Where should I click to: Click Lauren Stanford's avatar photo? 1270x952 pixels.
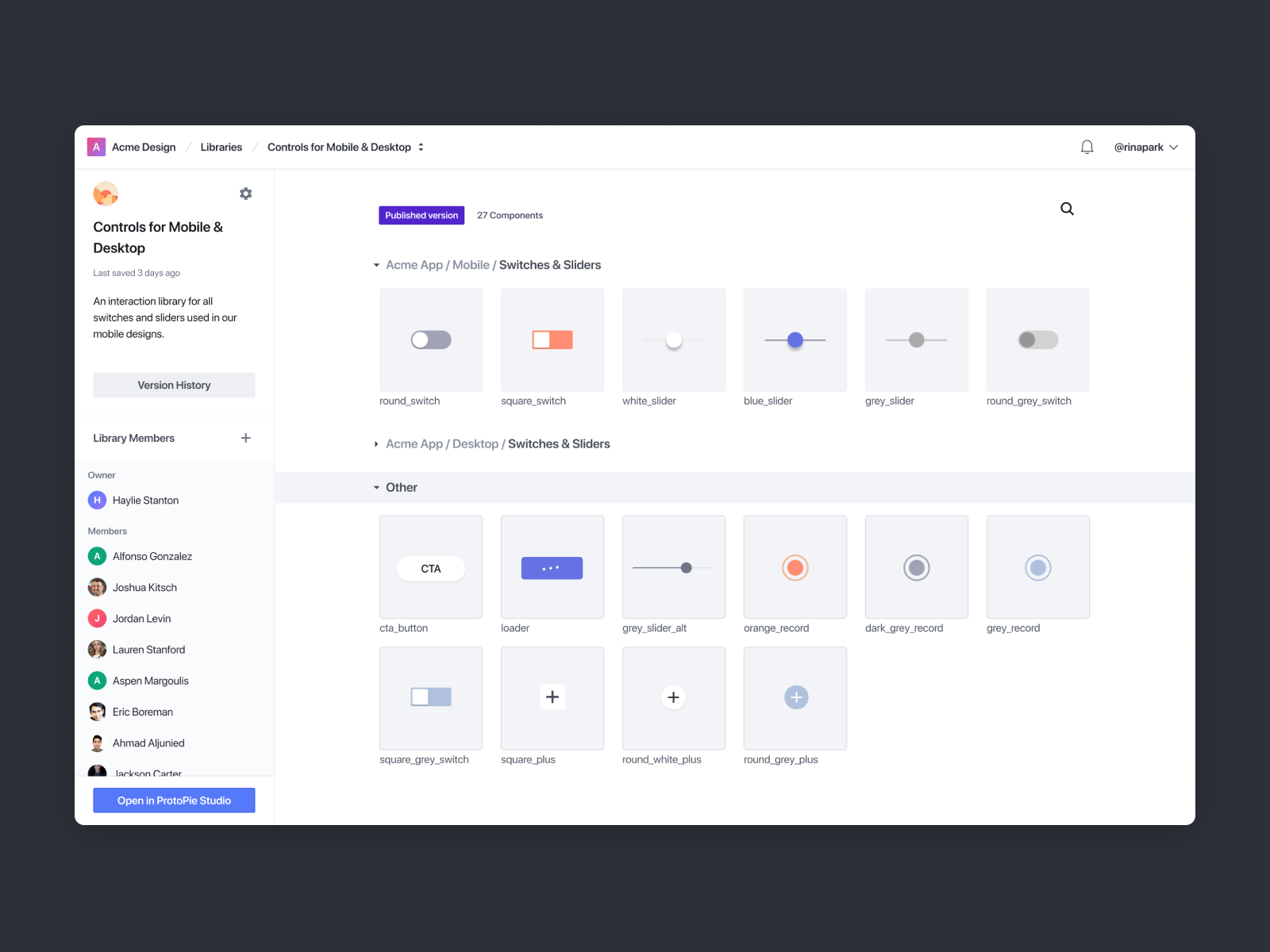(x=97, y=649)
